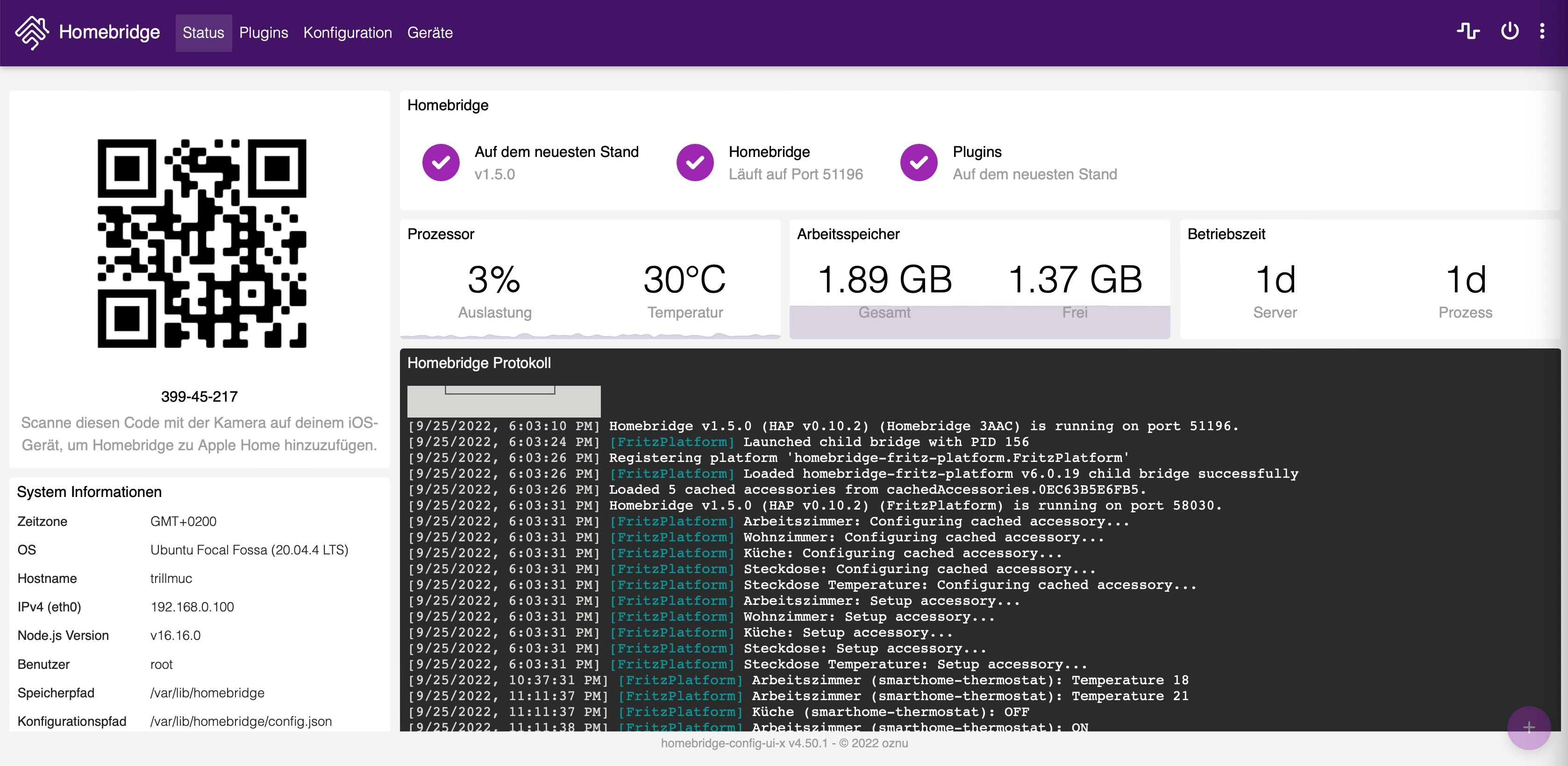Screen dimensions: 1568x766
Task: Click the log line 'Küche (smarthome-thermostat): OFF'
Action: pos(891,712)
